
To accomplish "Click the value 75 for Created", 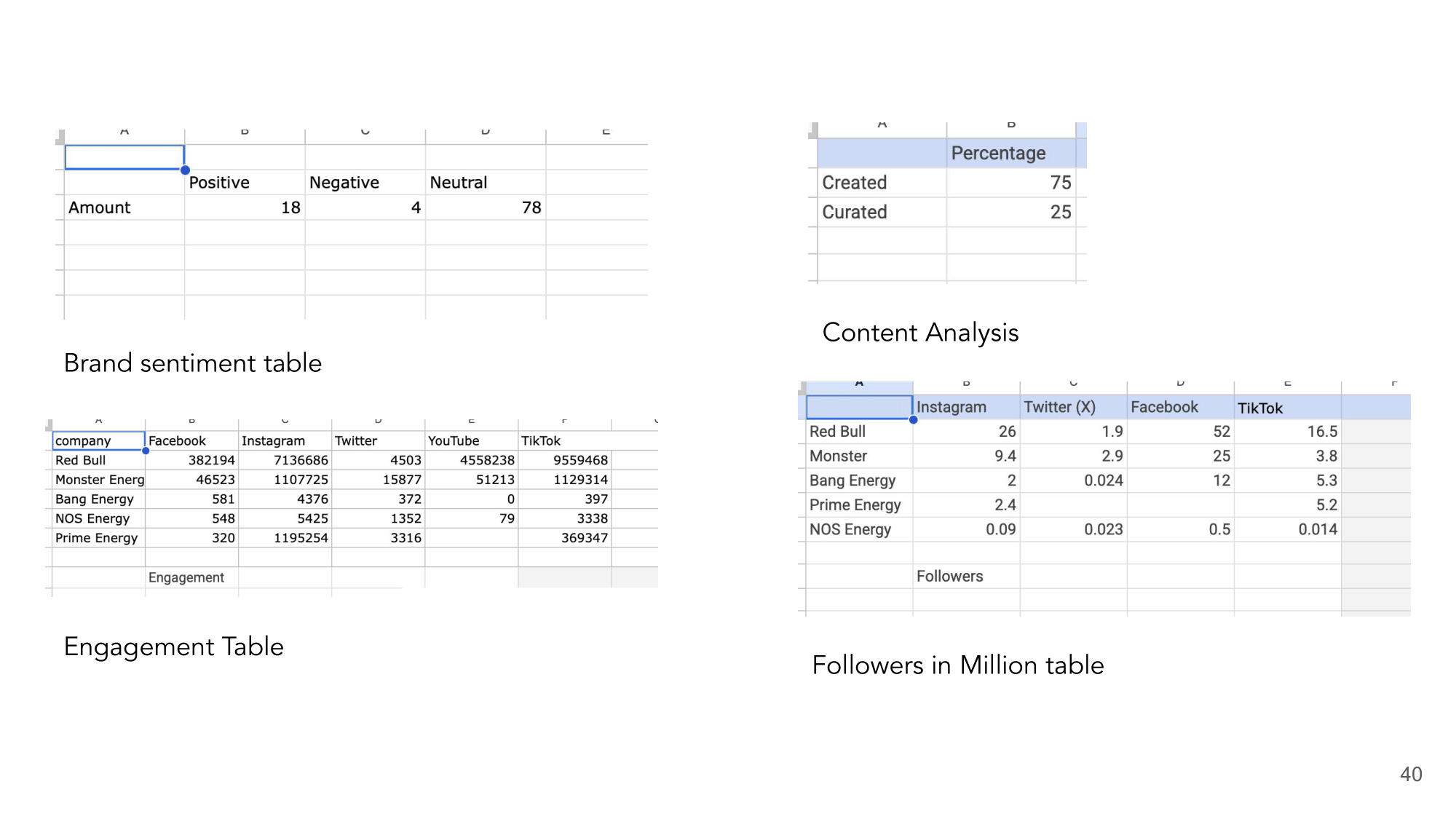I will click(x=1011, y=183).
